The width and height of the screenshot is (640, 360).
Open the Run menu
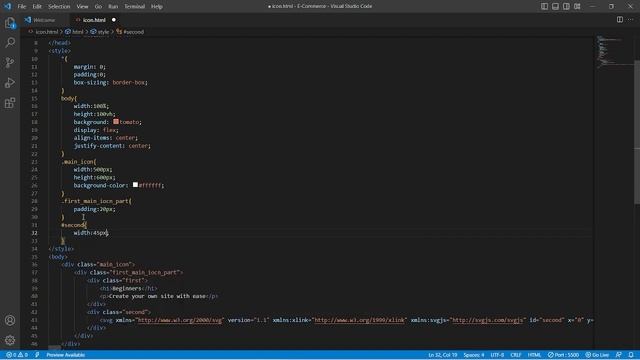click(x=113, y=7)
